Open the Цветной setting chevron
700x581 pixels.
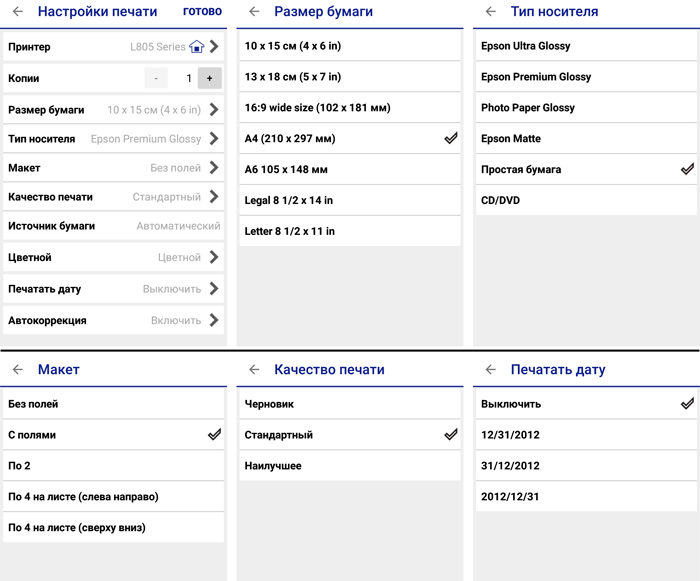point(214,257)
